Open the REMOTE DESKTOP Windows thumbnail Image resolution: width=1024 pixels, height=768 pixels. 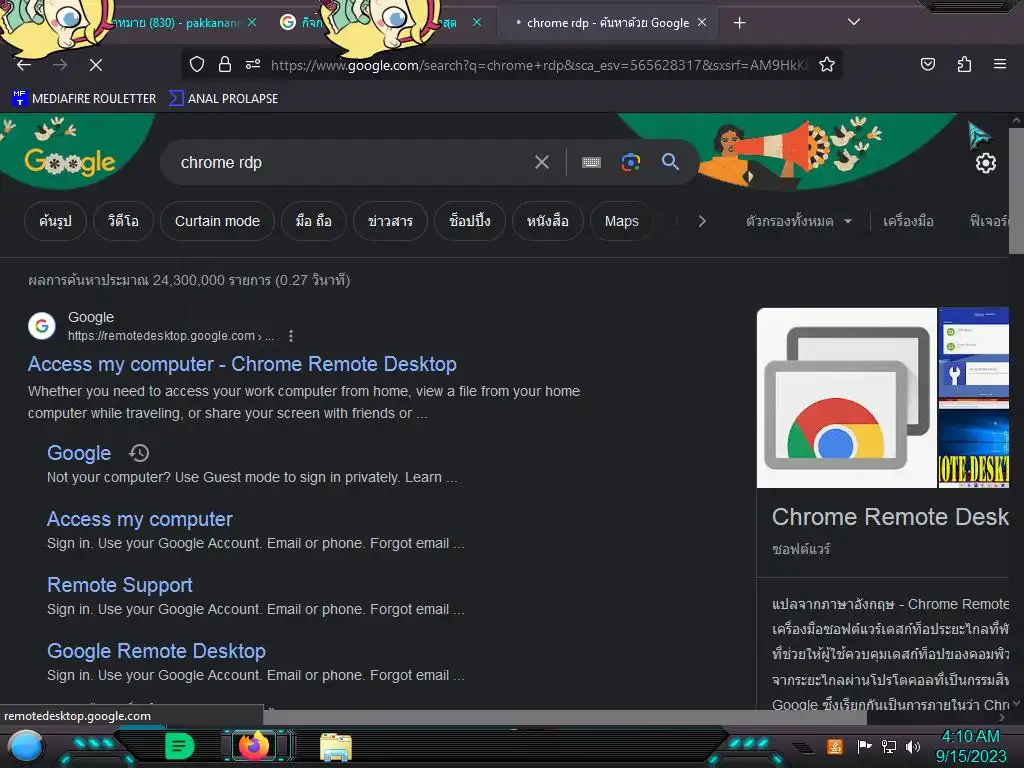tap(973, 449)
